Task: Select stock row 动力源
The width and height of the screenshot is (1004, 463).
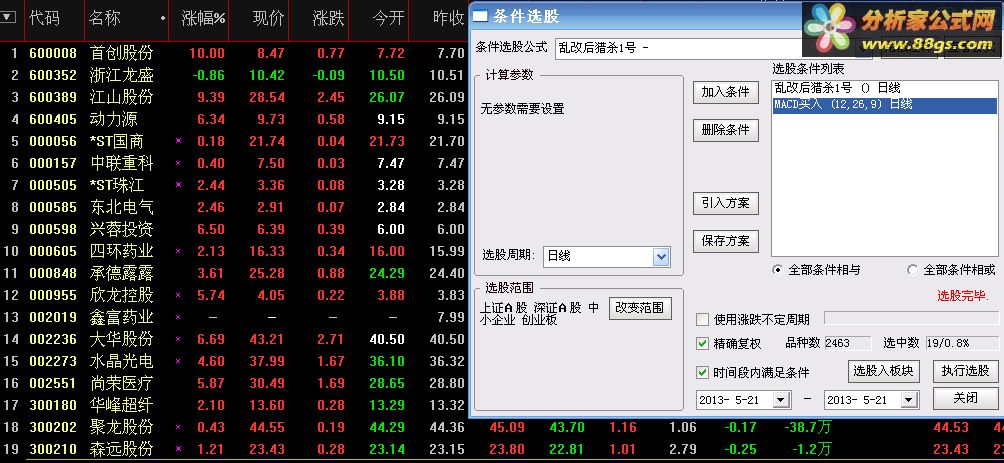Action: point(114,119)
